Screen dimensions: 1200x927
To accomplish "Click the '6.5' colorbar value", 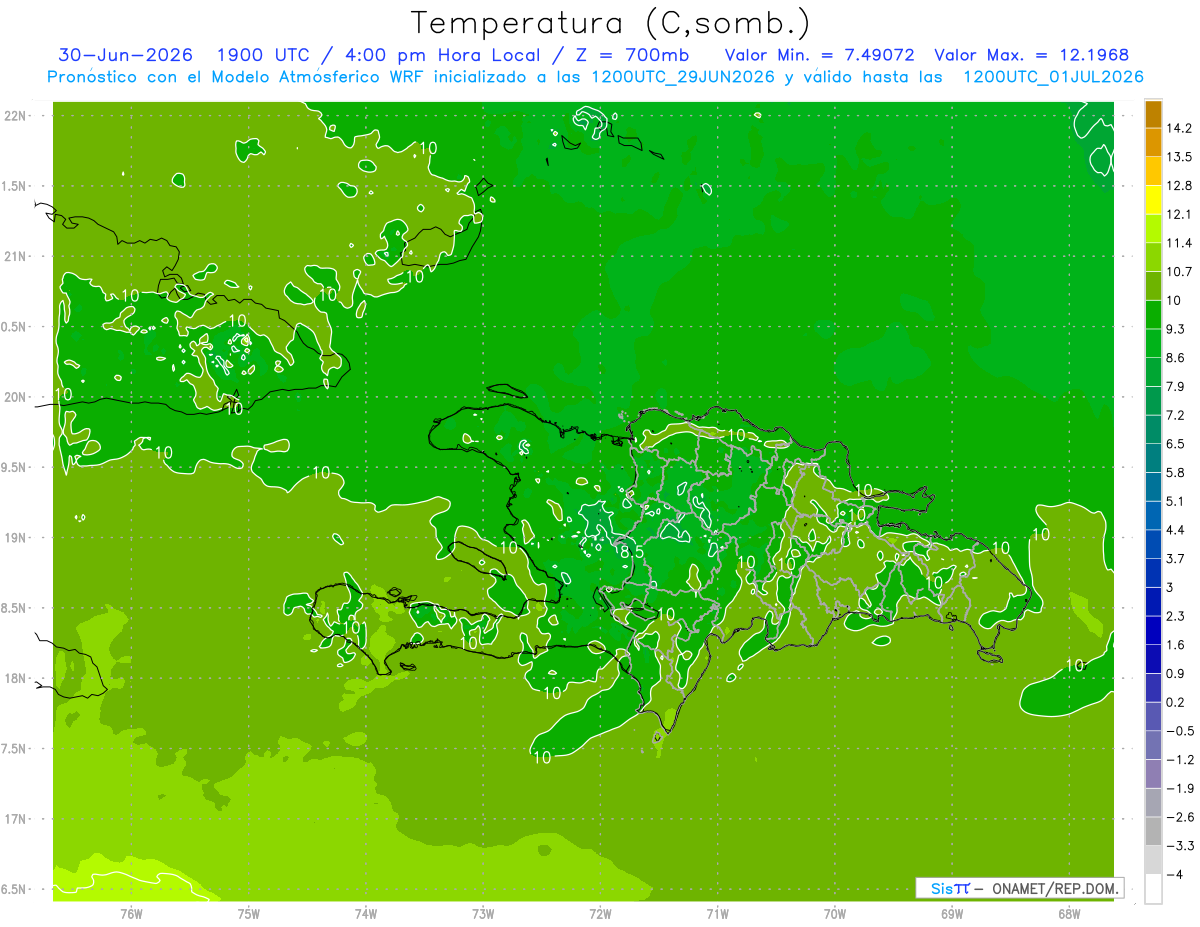I will pyautogui.click(x=1176, y=444).
